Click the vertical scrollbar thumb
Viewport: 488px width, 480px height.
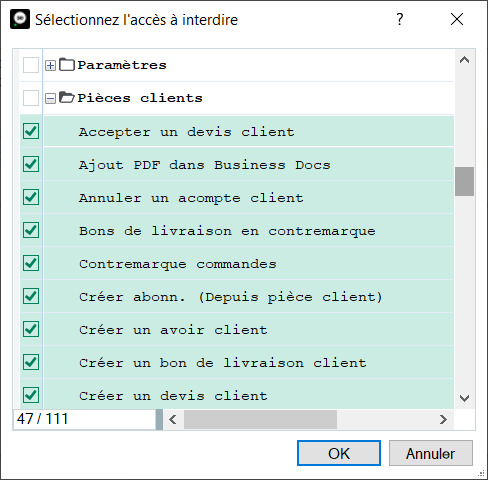click(x=464, y=182)
